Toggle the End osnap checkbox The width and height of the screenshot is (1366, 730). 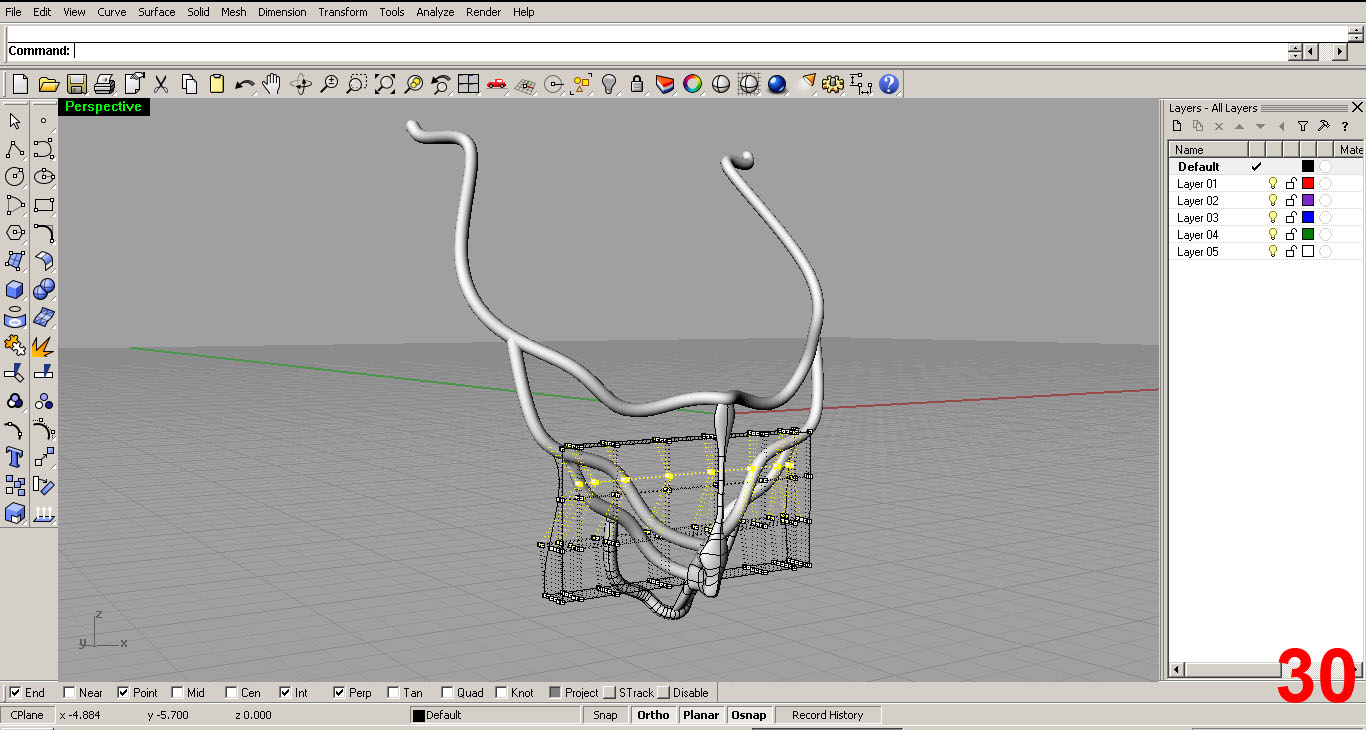[x=15, y=692]
